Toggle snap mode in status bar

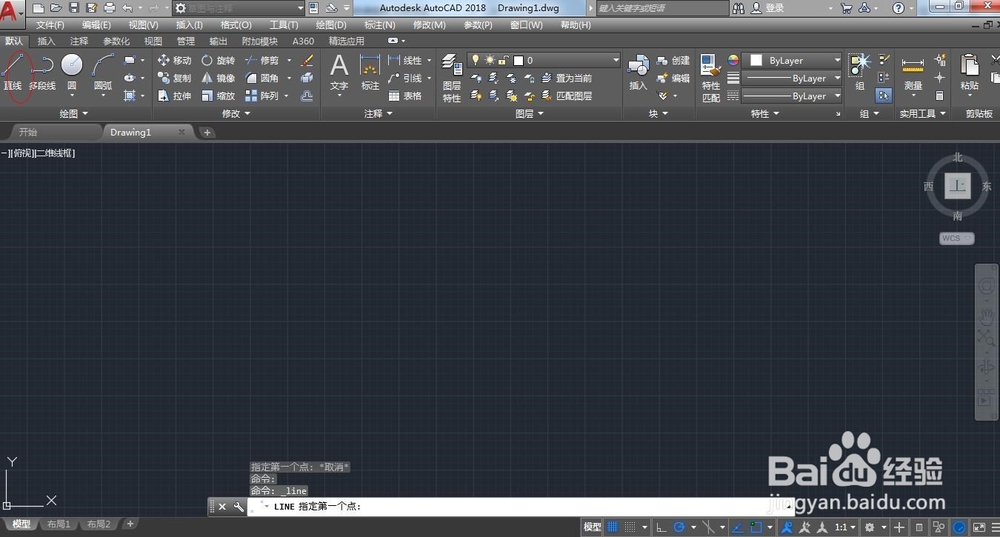pos(630,527)
